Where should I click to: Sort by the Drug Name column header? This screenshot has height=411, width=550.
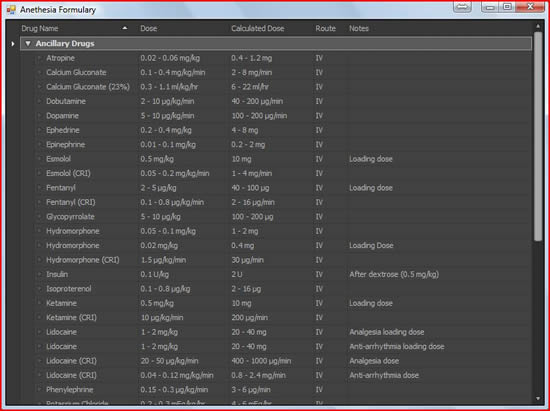pyautogui.click(x=40, y=28)
